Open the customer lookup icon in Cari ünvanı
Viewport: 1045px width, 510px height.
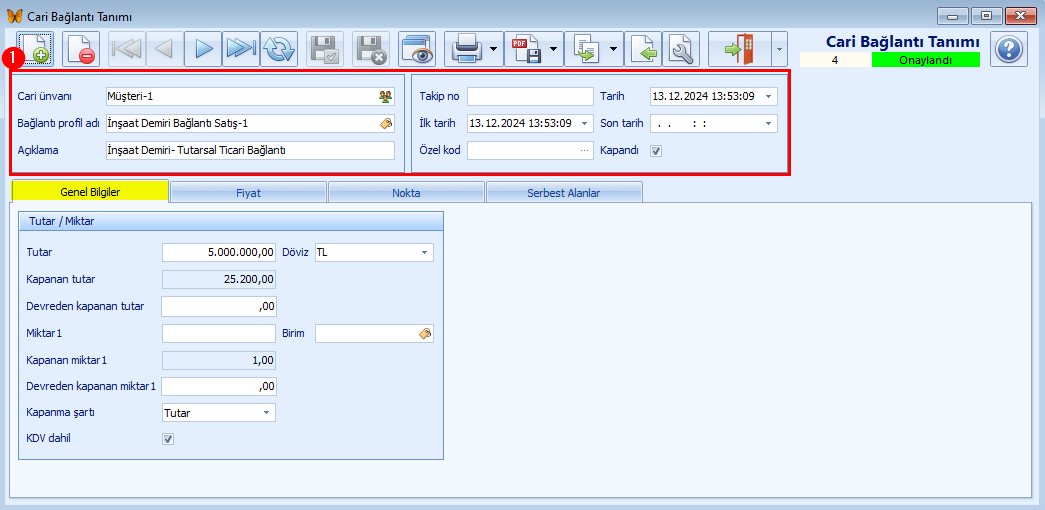(x=385, y=97)
